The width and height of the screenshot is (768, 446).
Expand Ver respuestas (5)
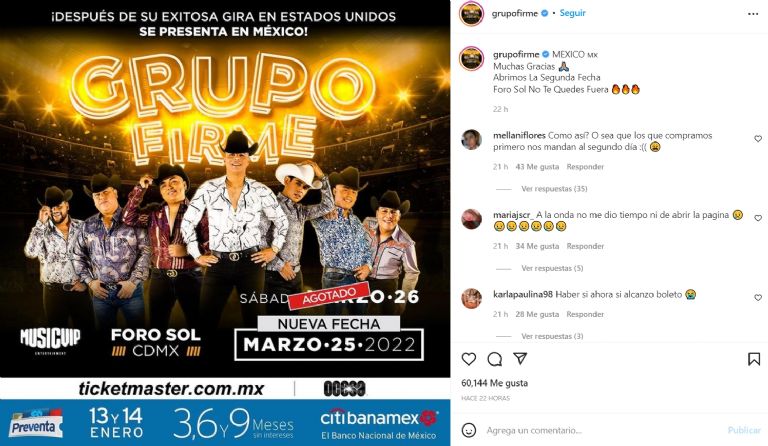coord(552,268)
